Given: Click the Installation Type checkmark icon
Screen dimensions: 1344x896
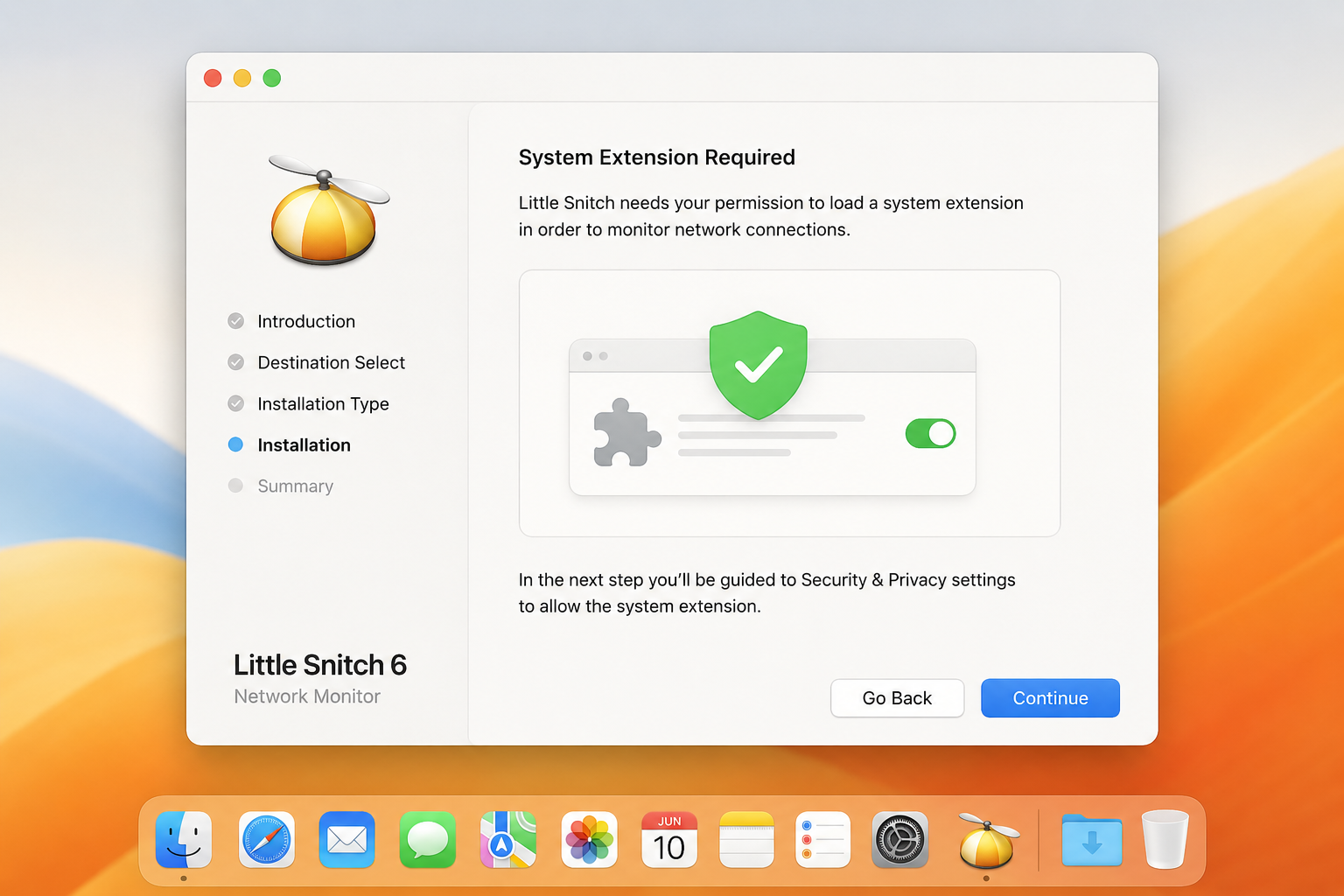Looking at the screenshot, I should [x=235, y=403].
